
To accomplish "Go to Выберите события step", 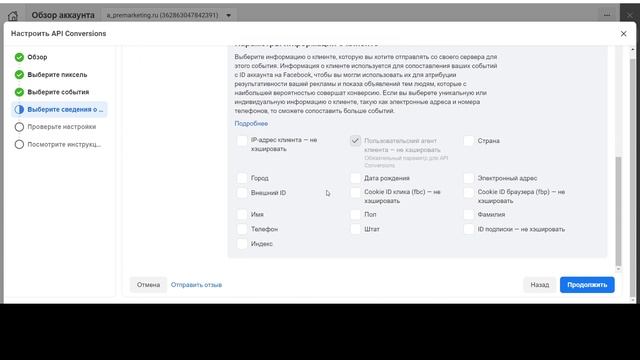I will coord(59,92).
